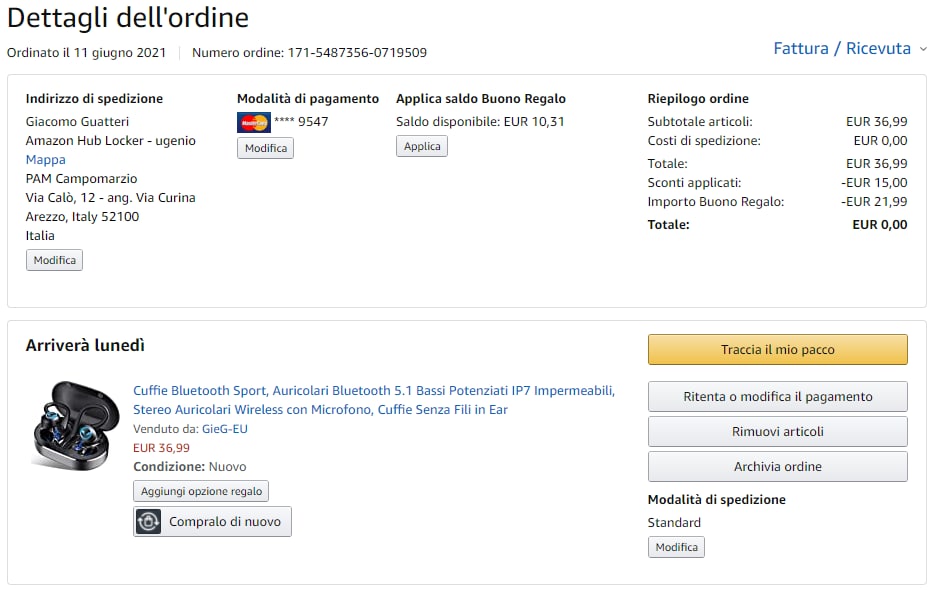Click the buy-again circular arrows icon

[x=149, y=522]
